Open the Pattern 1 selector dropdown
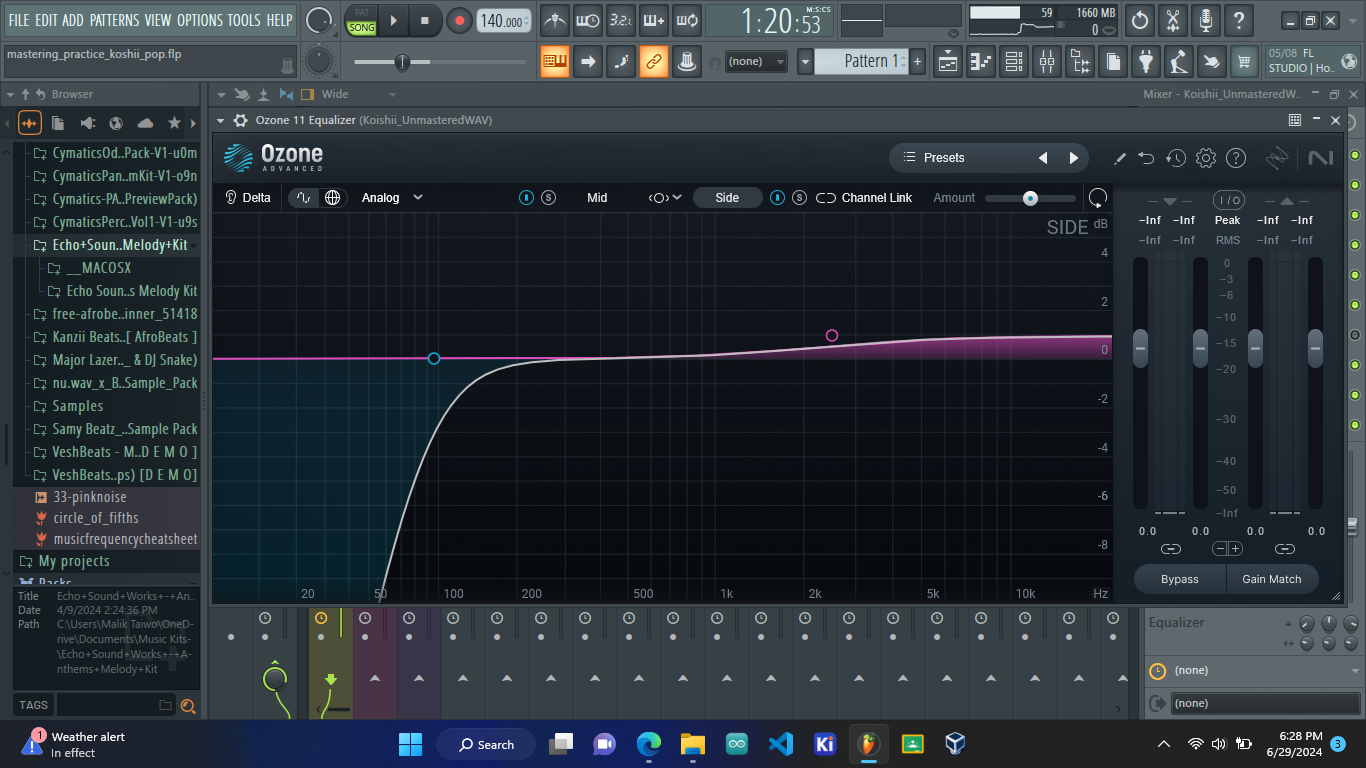Screen dimensions: 1366x768 click(806, 62)
